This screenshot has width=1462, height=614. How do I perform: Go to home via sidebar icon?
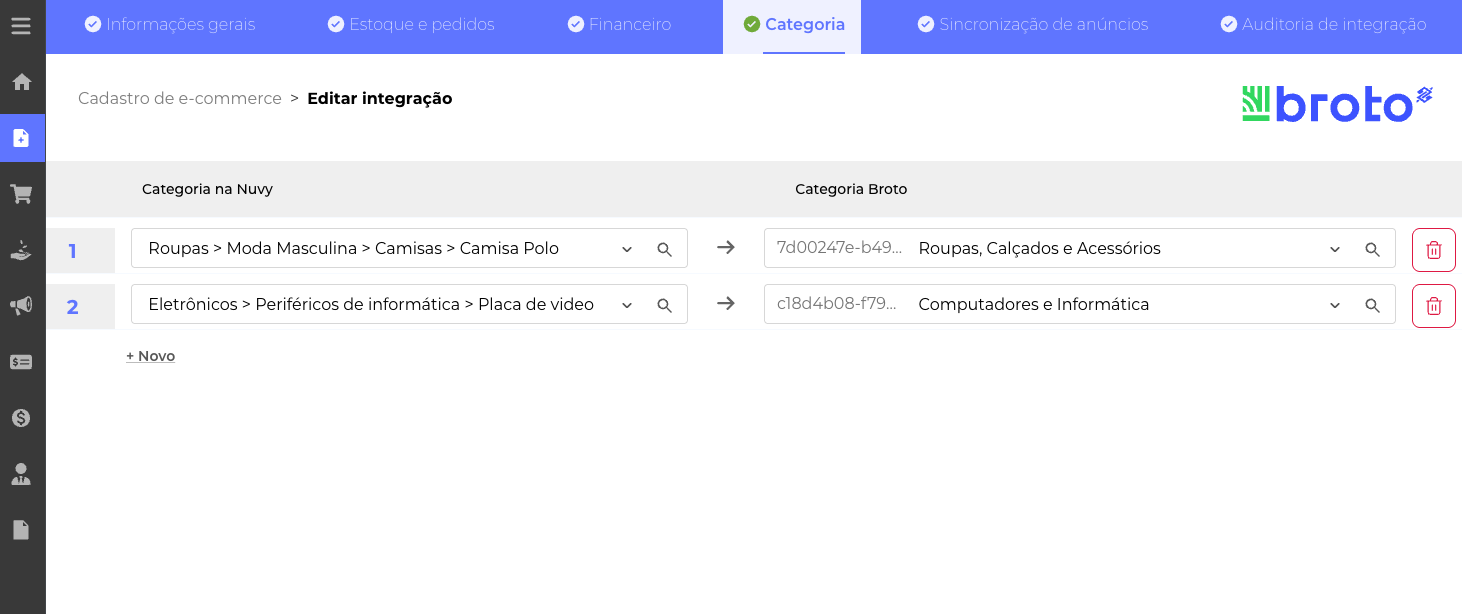[x=21, y=82]
